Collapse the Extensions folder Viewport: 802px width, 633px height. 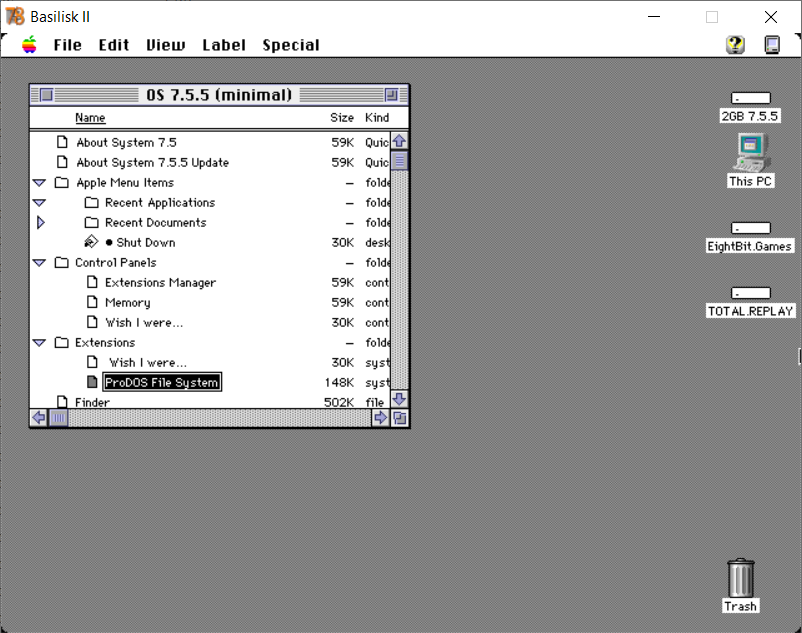pos(39,343)
